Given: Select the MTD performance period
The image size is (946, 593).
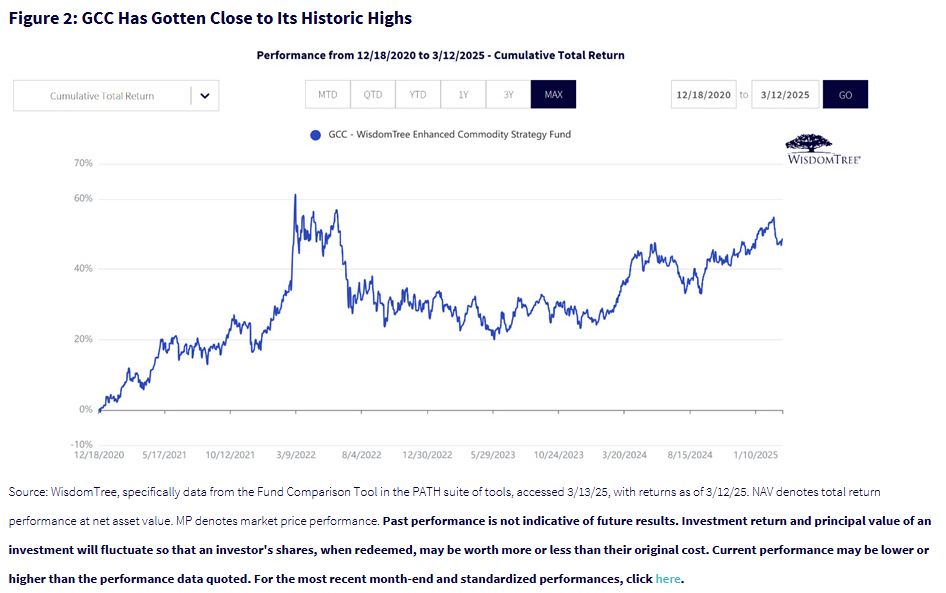Looking at the screenshot, I should coord(327,94).
